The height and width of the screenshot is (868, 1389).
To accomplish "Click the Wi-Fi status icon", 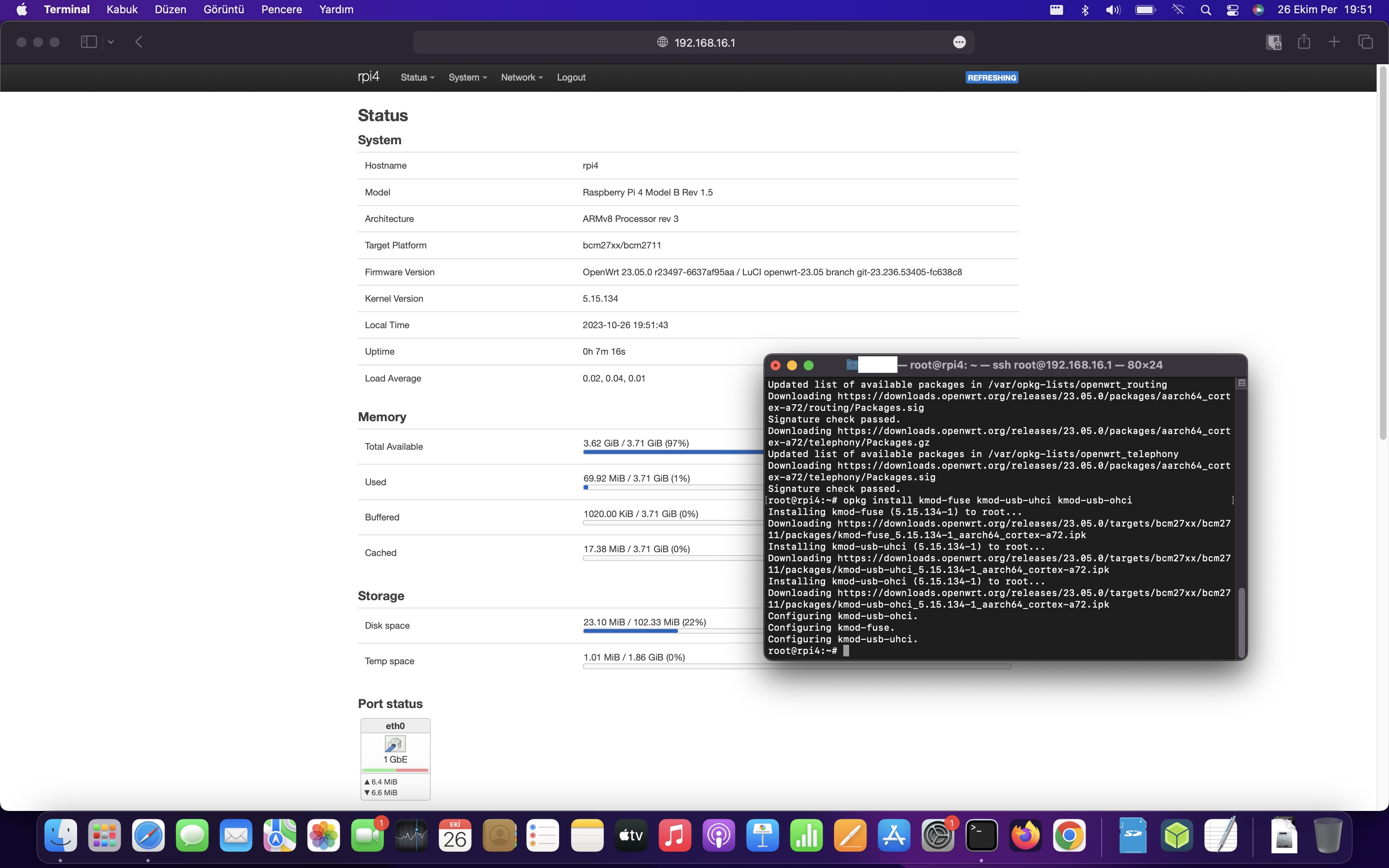I will (x=1178, y=10).
